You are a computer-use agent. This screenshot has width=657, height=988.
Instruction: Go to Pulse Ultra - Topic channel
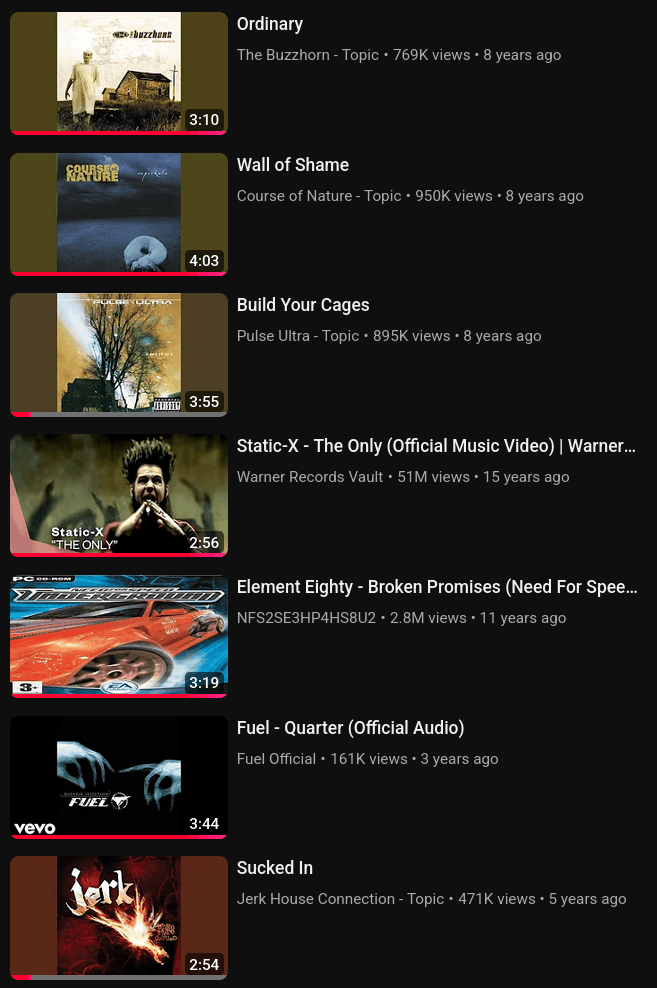click(x=297, y=336)
